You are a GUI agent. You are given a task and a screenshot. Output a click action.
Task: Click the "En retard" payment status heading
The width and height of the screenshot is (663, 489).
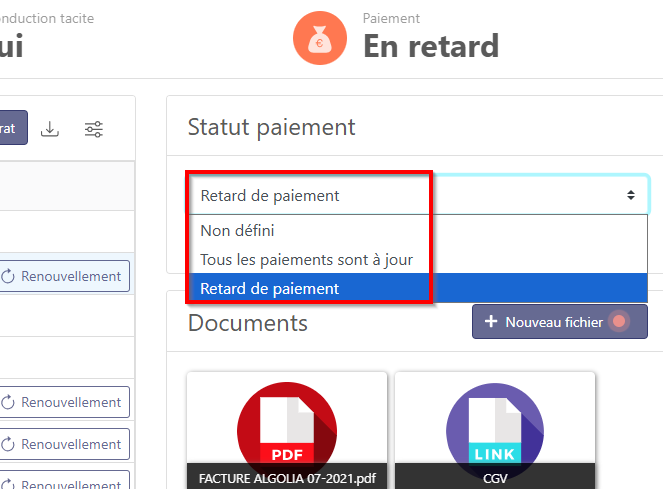pyautogui.click(x=430, y=46)
